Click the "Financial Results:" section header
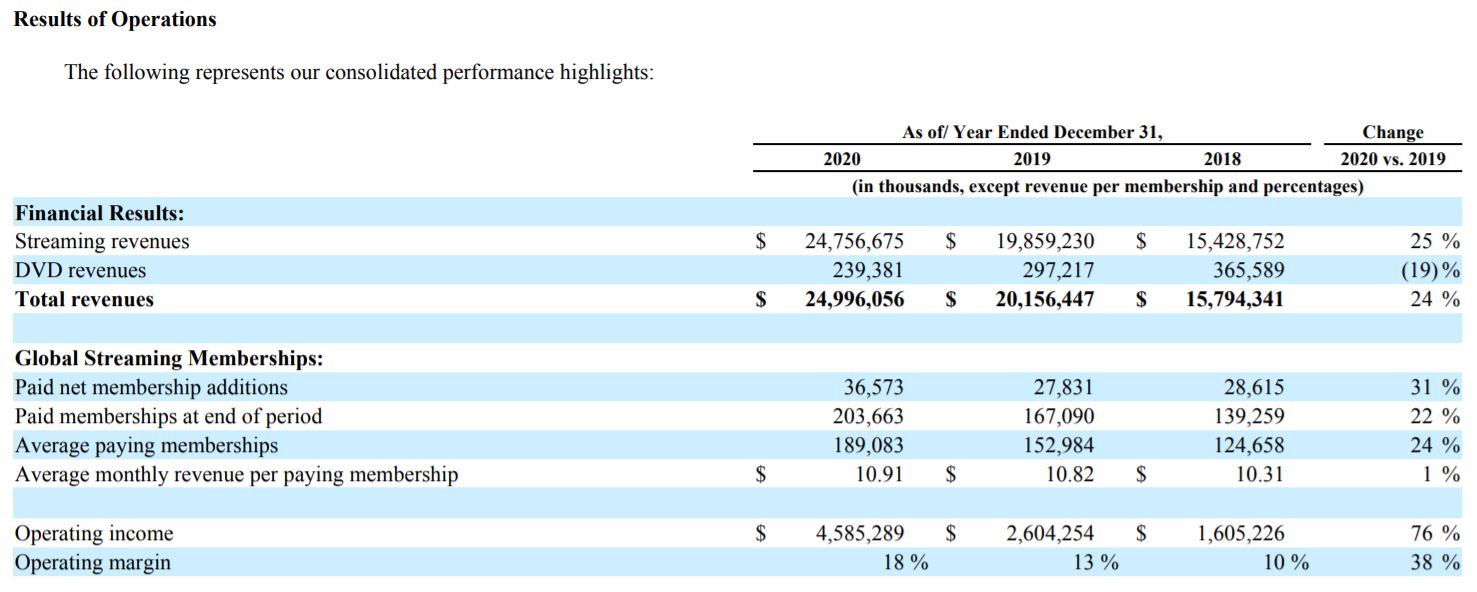 99,212
